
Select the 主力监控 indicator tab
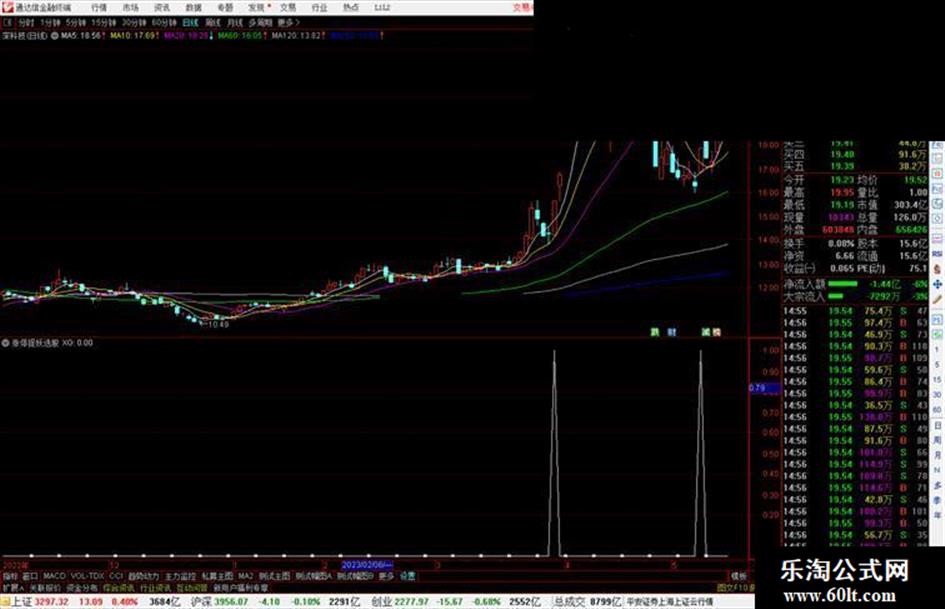[x=180, y=576]
